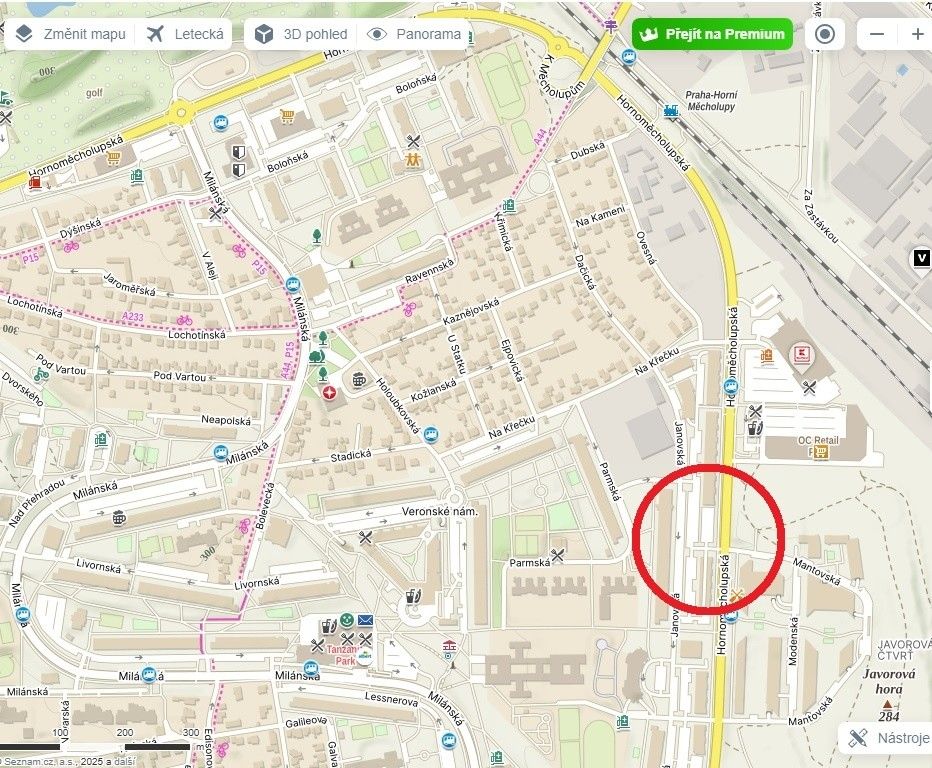Screen dimensions: 932x768
Task: Click the Tanzan Park label
Action: coord(344,655)
